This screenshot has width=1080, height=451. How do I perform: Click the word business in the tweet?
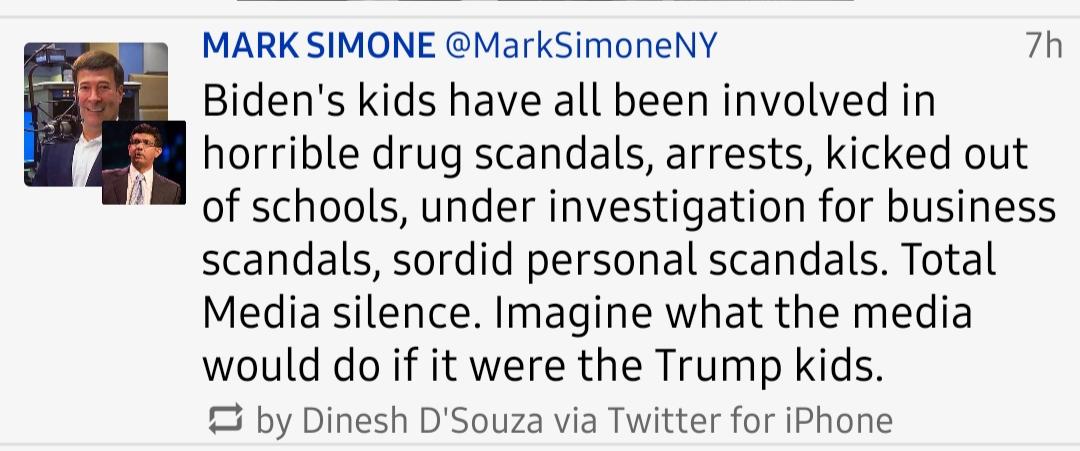pyautogui.click(x=971, y=207)
